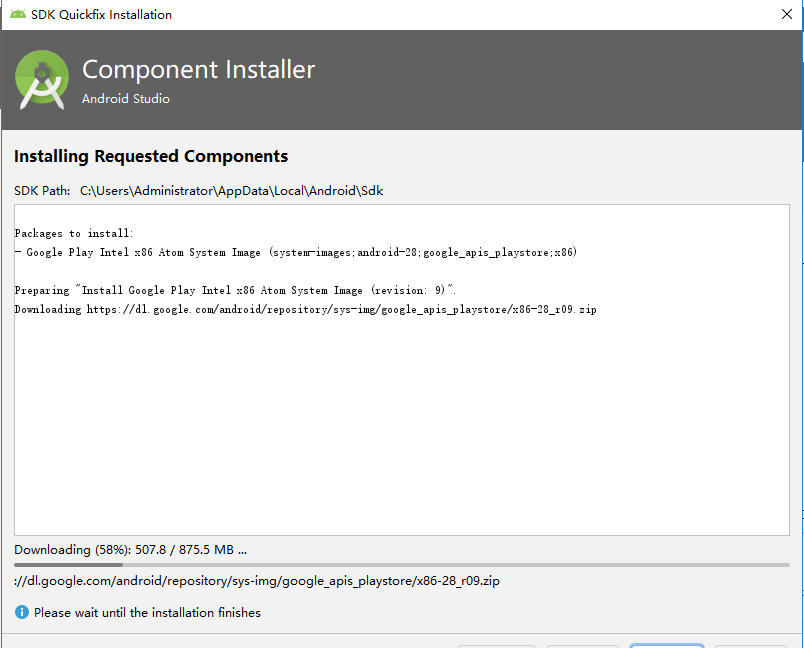Click the 'Installing Requested Components' heading

[x=151, y=156]
